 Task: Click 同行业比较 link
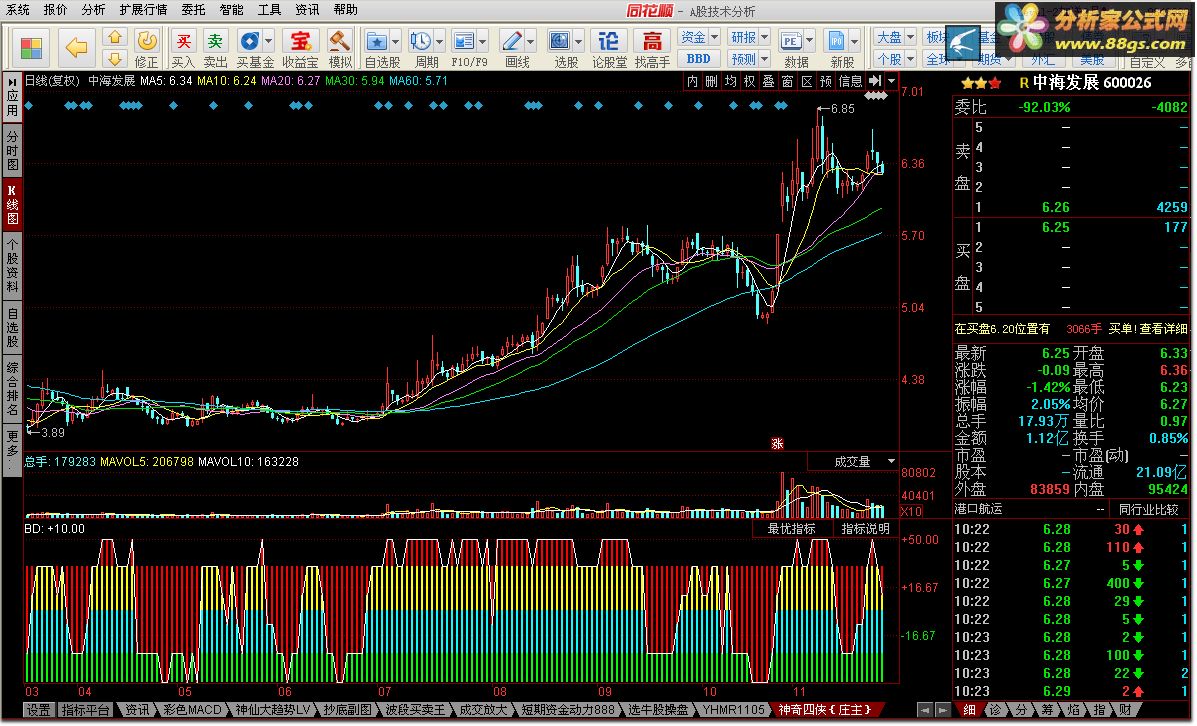pos(1149,509)
